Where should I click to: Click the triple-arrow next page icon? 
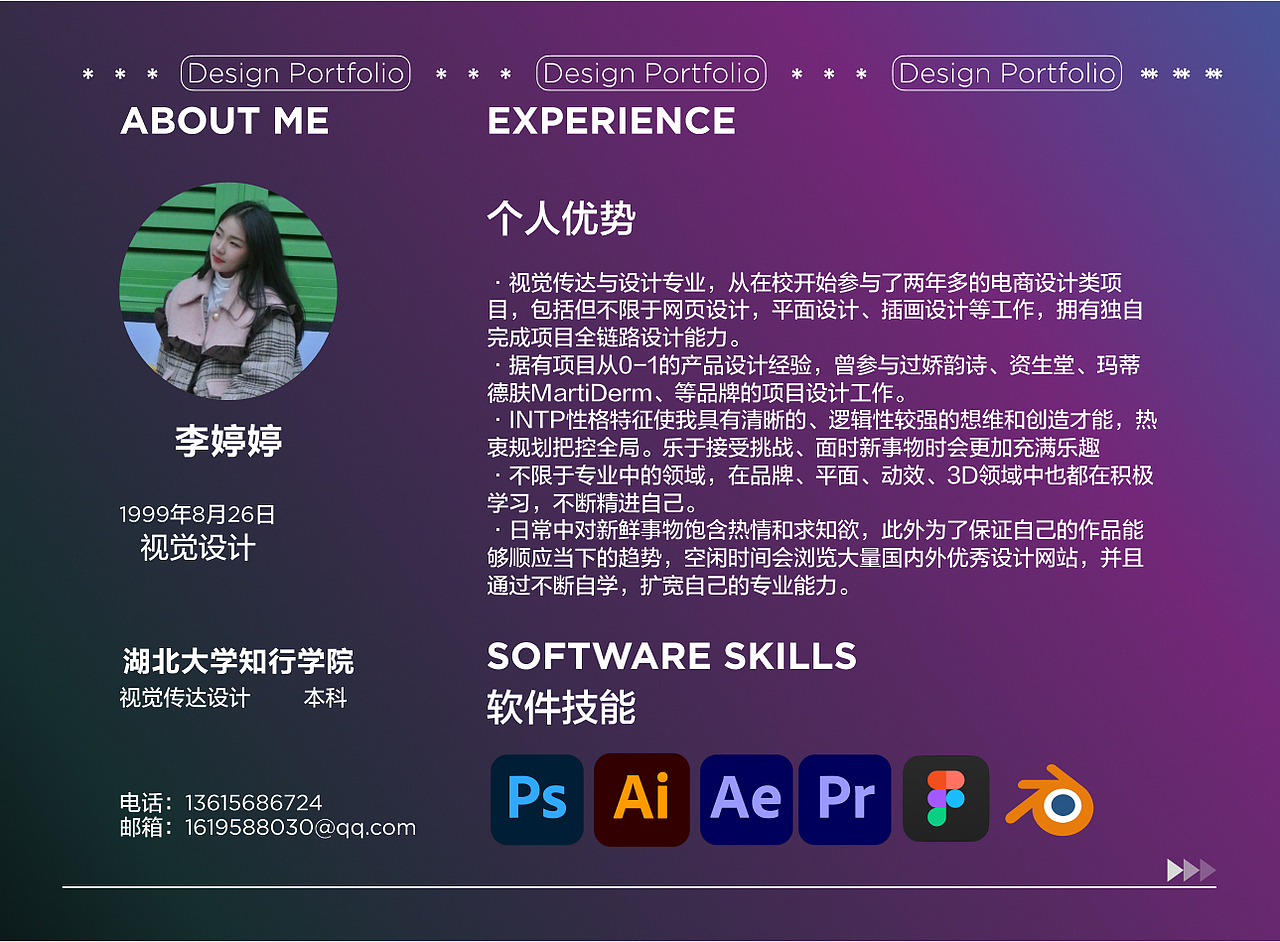point(1191,870)
